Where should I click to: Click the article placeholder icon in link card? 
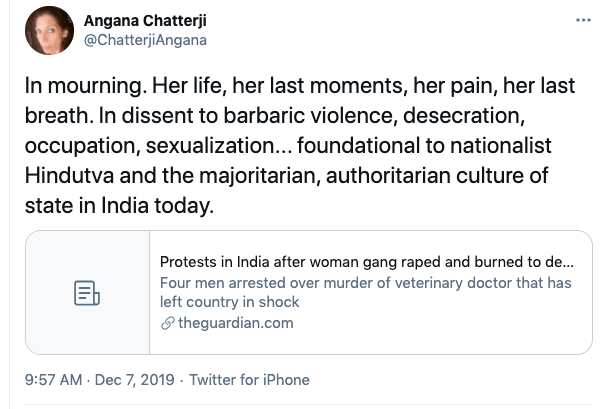(87, 293)
